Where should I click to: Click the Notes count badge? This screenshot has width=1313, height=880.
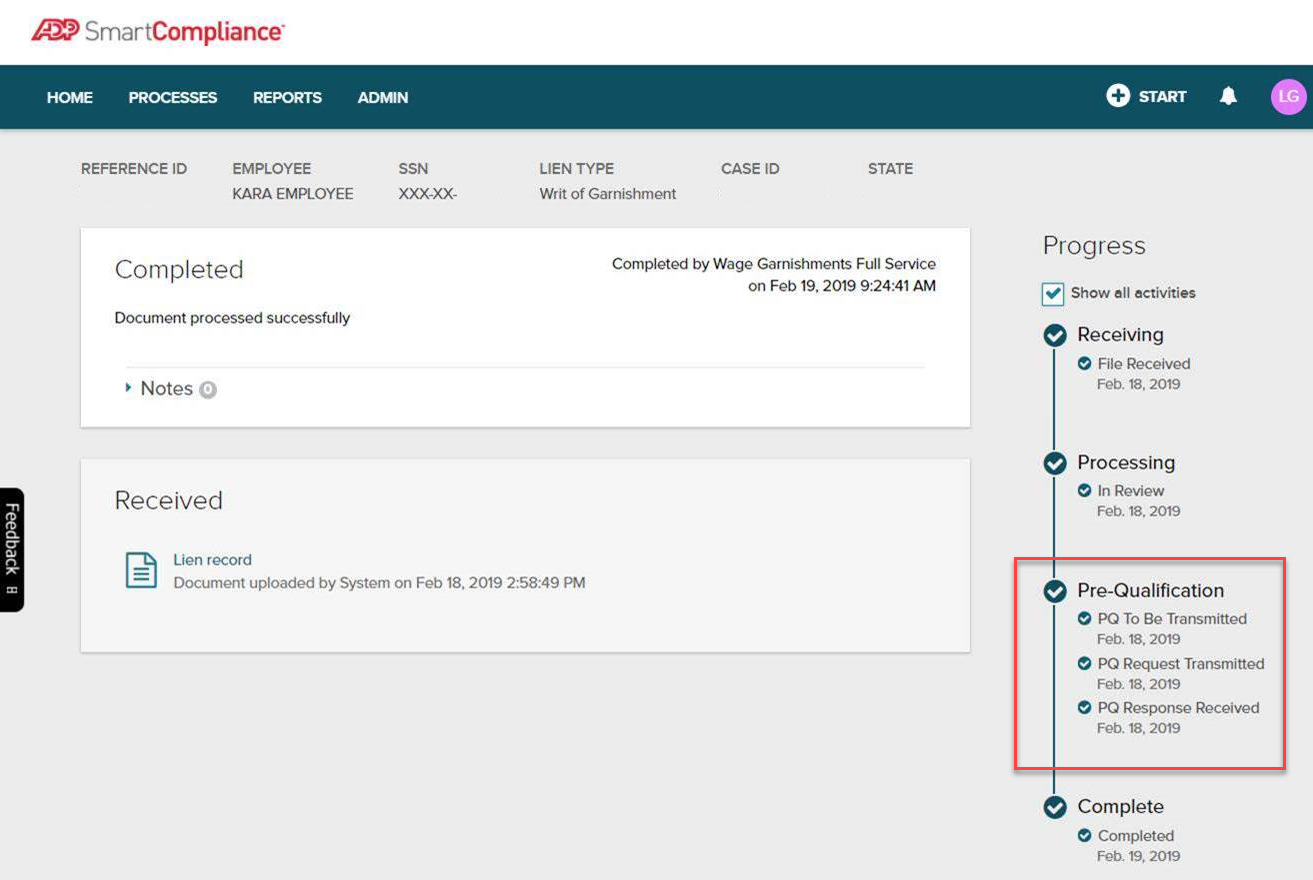coord(208,390)
